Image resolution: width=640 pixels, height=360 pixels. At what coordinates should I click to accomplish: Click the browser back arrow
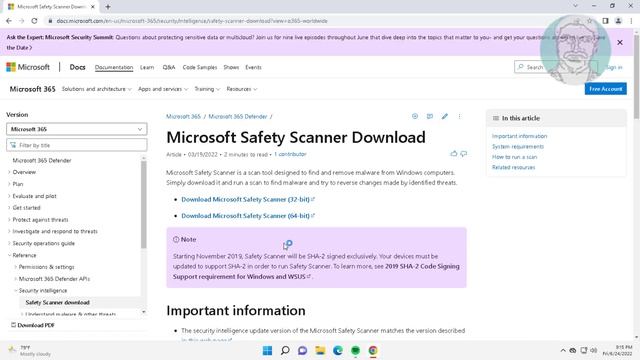click(x=9, y=21)
